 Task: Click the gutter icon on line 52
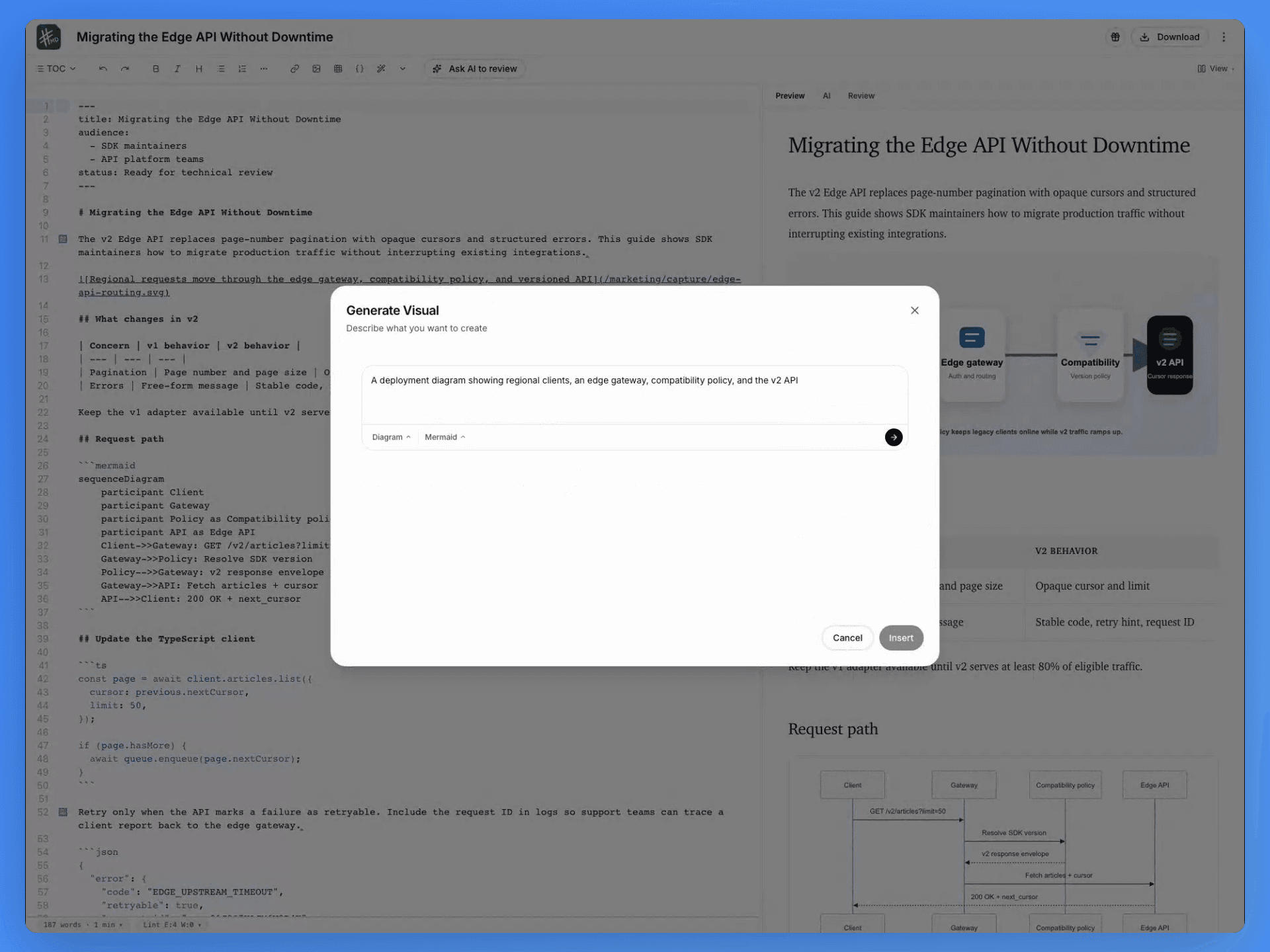point(63,812)
